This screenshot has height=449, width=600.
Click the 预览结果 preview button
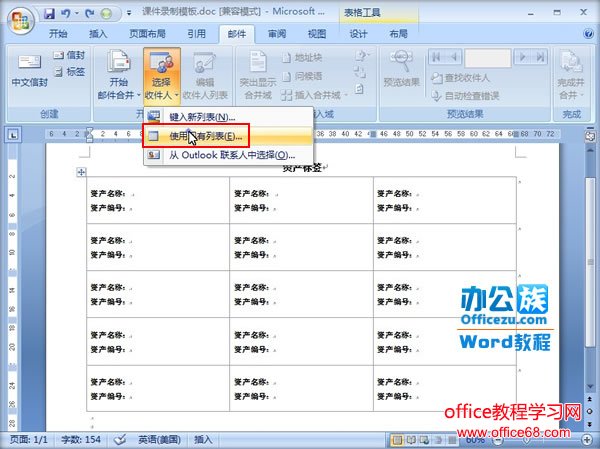[x=401, y=69]
